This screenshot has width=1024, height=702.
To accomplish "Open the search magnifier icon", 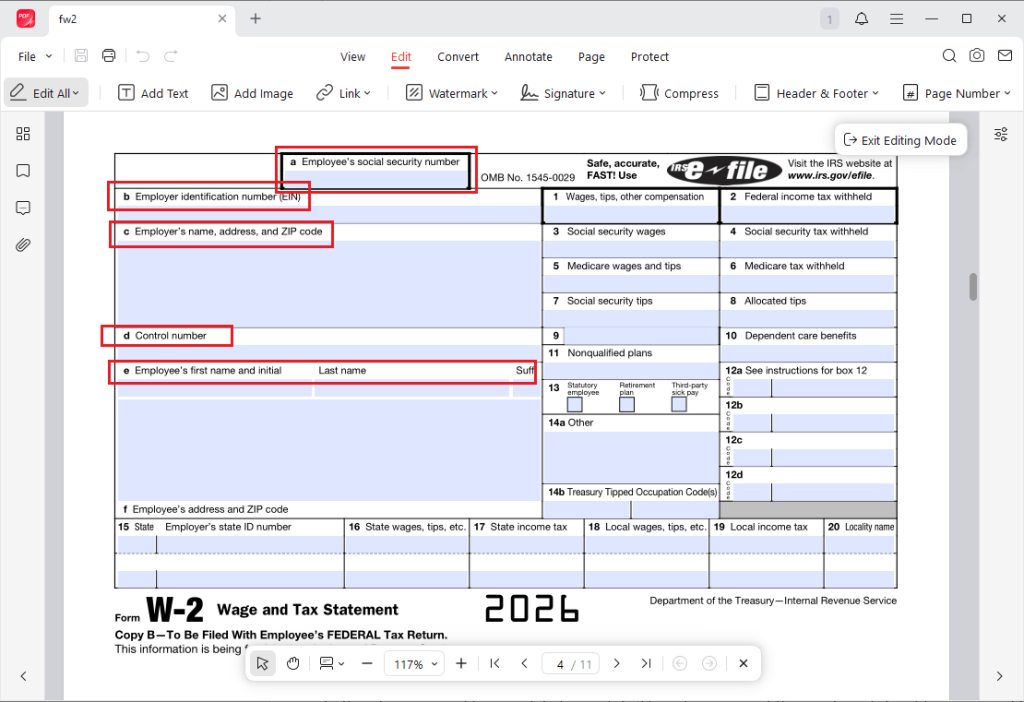I will (x=949, y=56).
